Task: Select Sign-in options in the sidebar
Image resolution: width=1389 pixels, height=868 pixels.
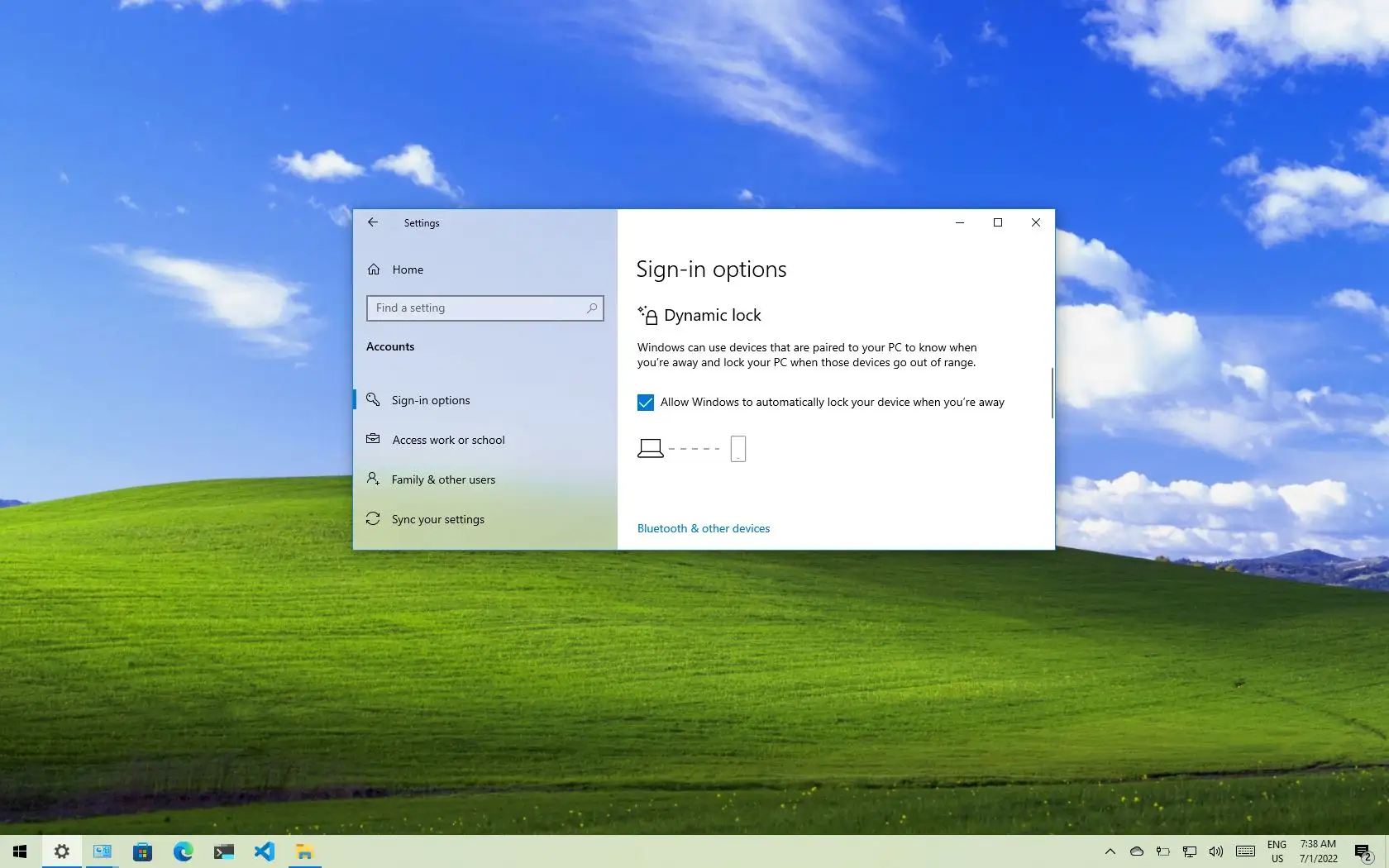Action: click(484, 400)
